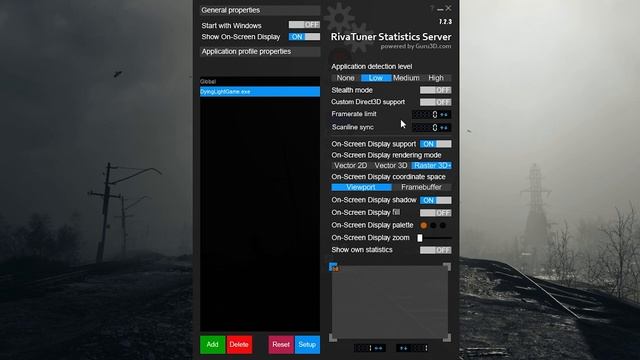Toggle Custom Direct3D support switch
The height and width of the screenshot is (360, 640).
pyautogui.click(x=436, y=102)
